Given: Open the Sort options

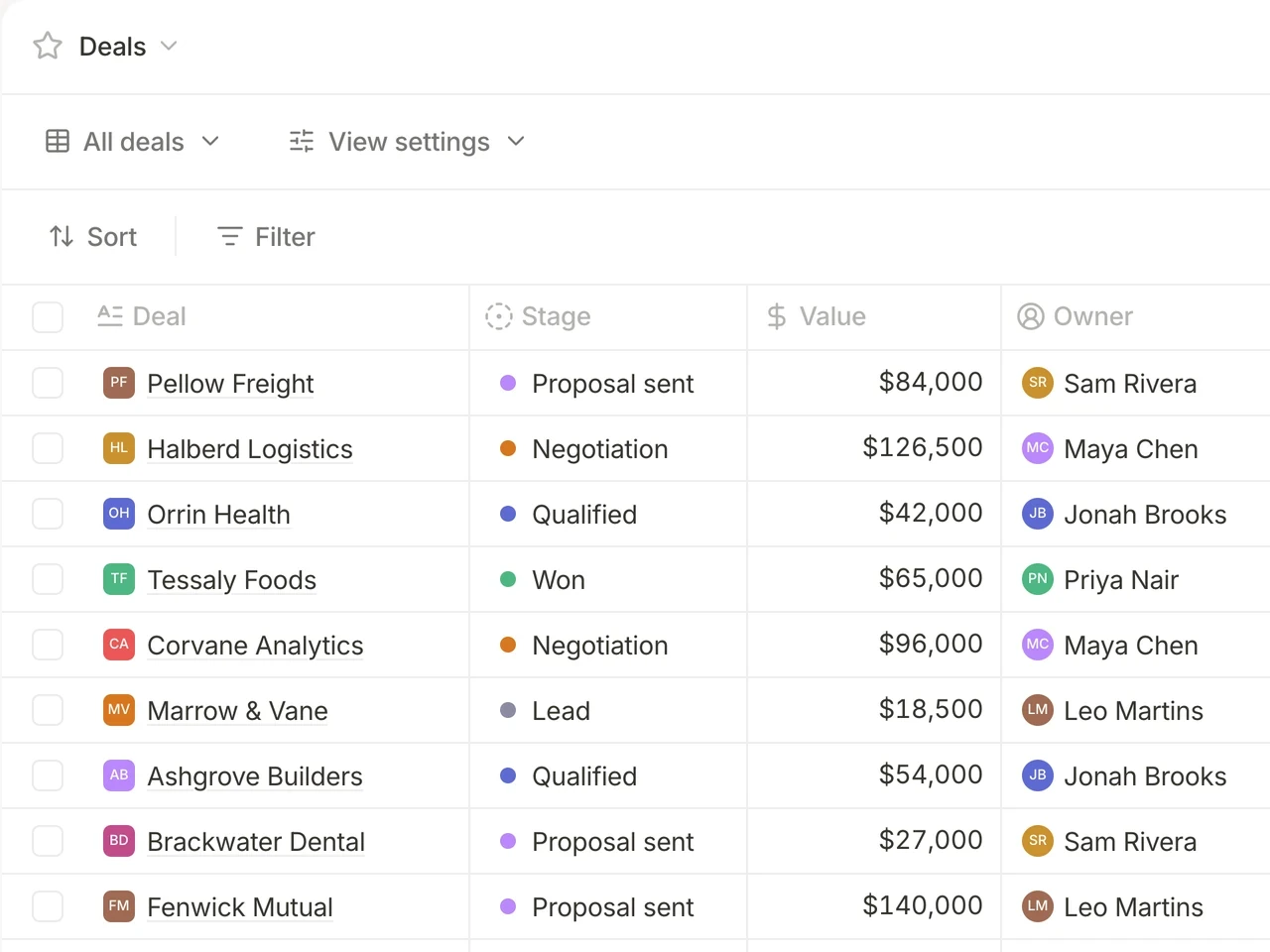Looking at the screenshot, I should click(x=93, y=236).
